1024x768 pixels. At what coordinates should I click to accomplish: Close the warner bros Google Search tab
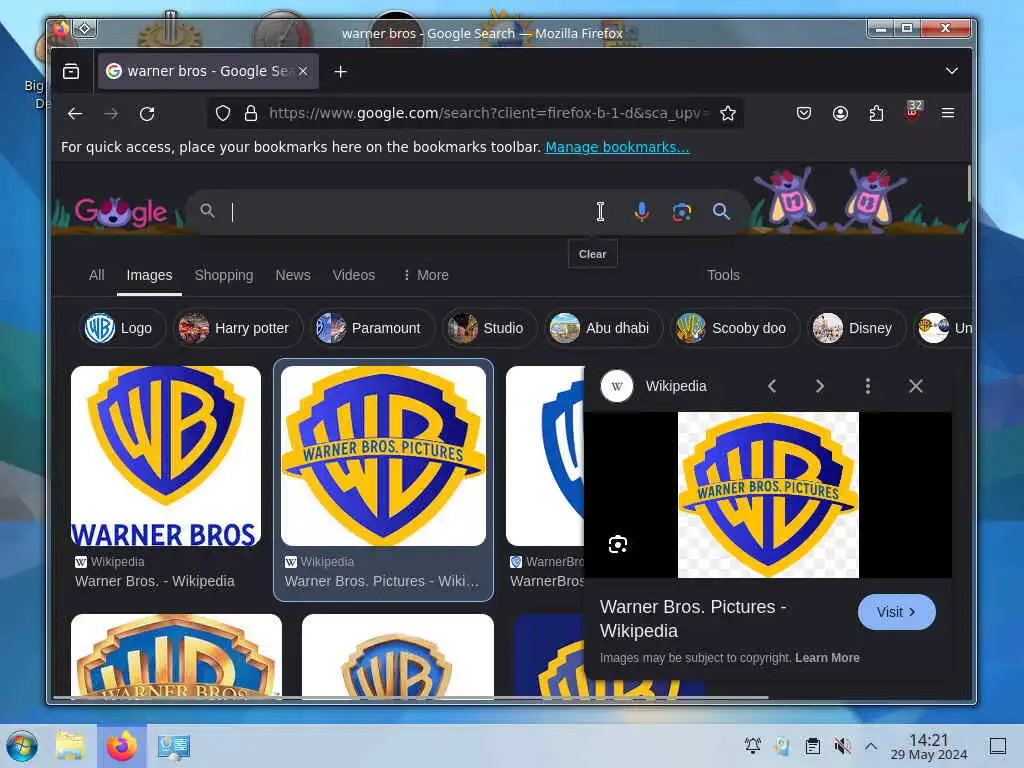click(x=303, y=71)
